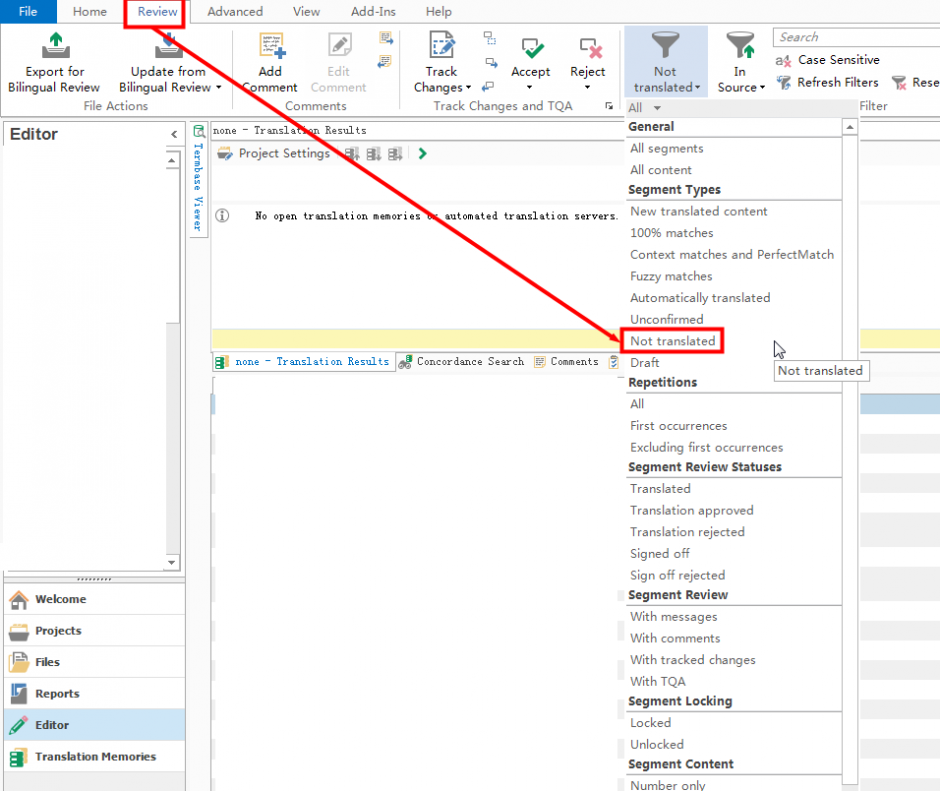Toggle the Case Sensitive filter option
Viewport: 940px width, 791px height.
click(x=828, y=60)
